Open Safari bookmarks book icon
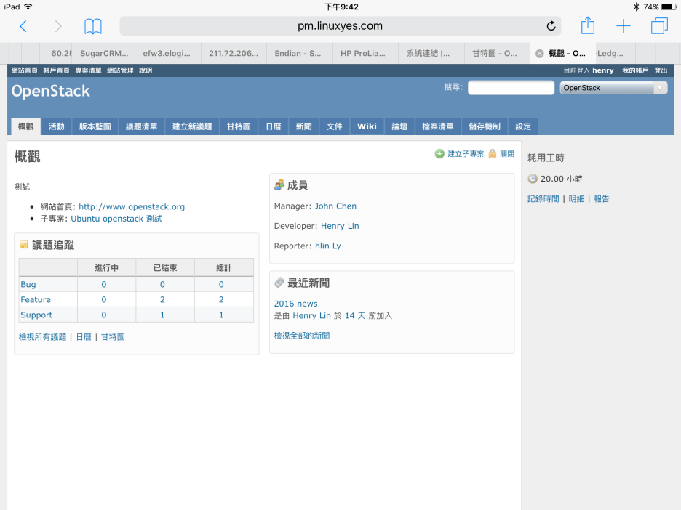 pyautogui.click(x=93, y=26)
